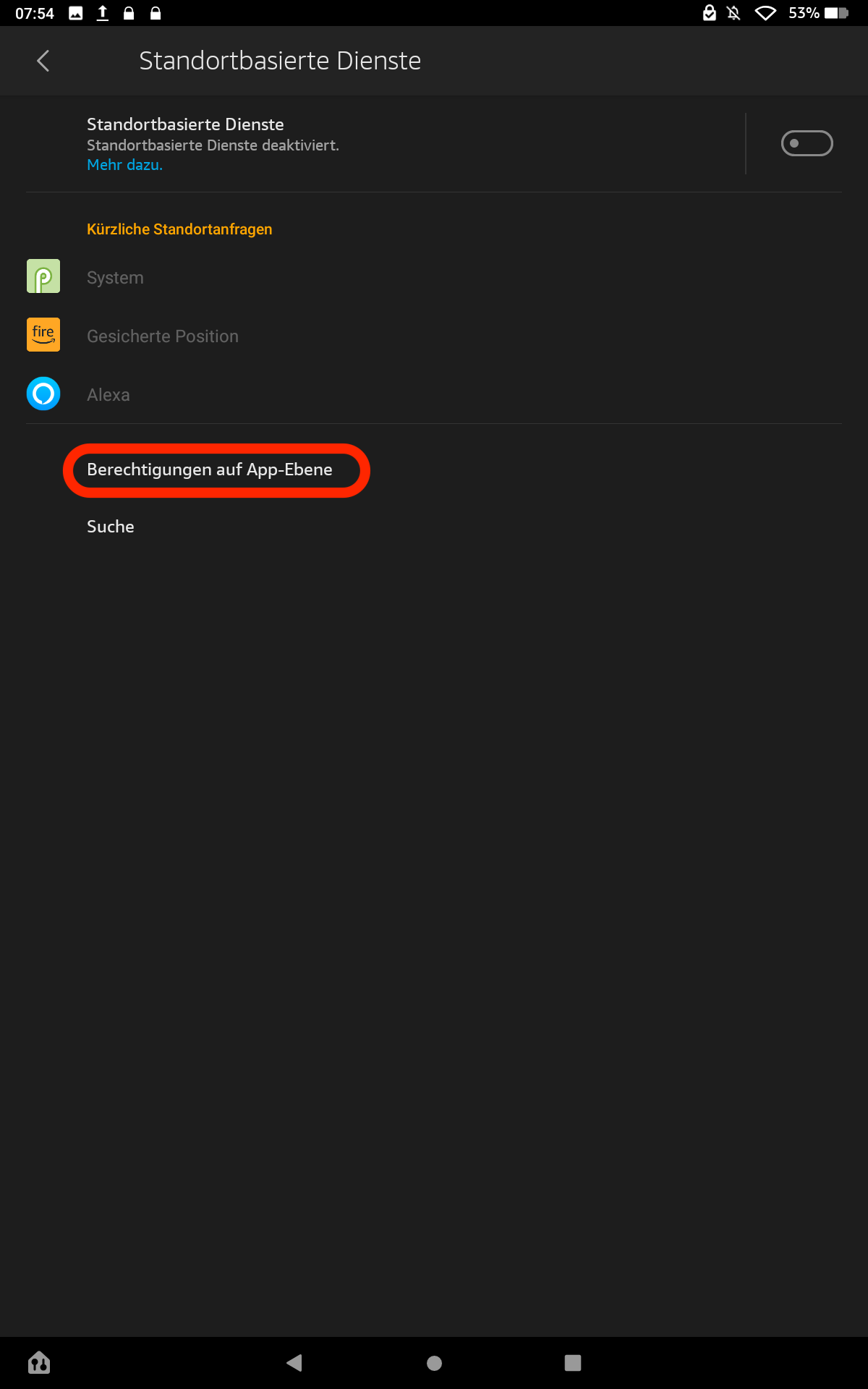The width and height of the screenshot is (868, 1389).
Task: Click the blue Alexa ring icon
Action: 43,394
